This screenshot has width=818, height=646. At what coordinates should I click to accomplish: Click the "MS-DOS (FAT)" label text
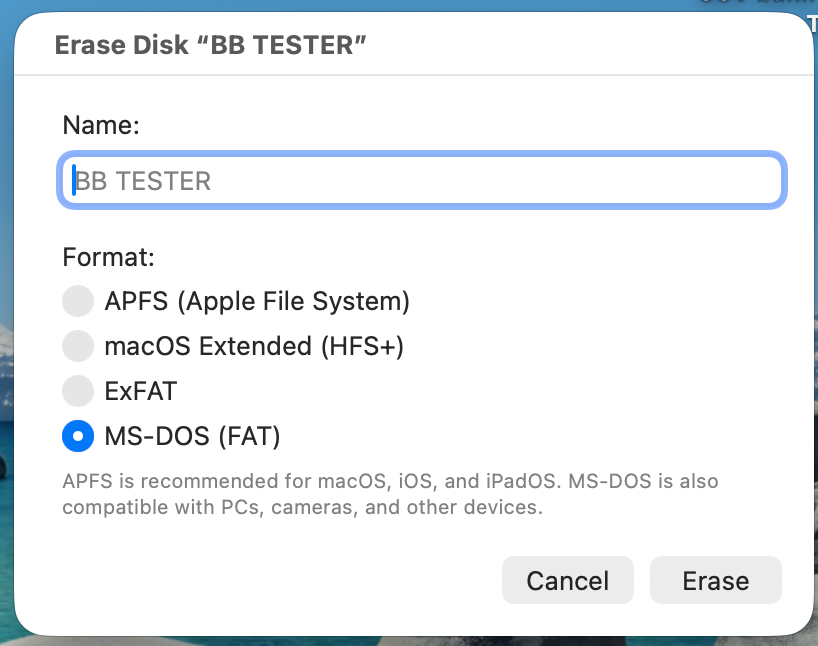[192, 436]
